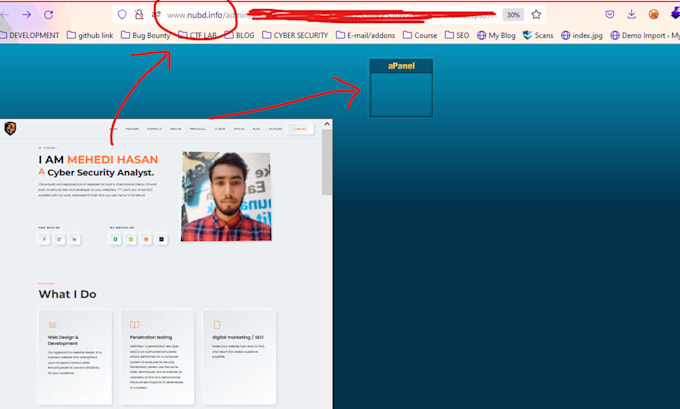
Task: Click the shield logo in embedded site
Action: 10,128
